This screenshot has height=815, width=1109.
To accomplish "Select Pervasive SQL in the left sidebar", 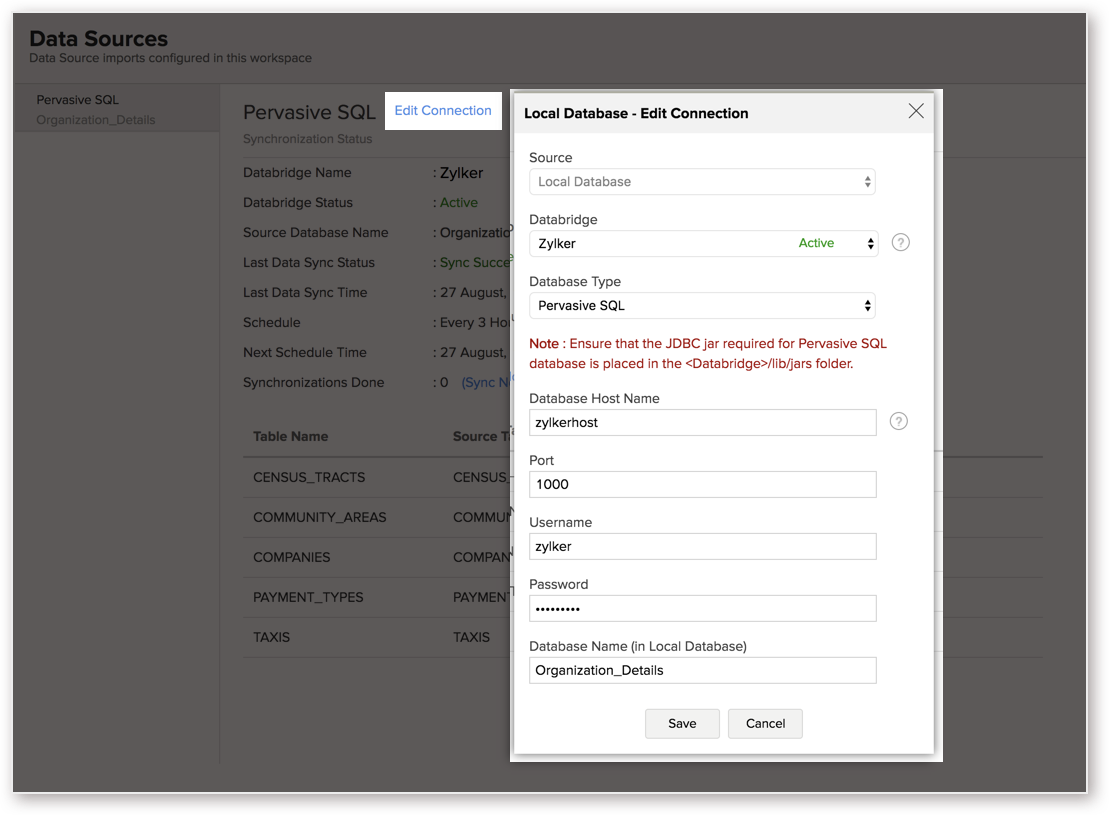I will click(78, 100).
